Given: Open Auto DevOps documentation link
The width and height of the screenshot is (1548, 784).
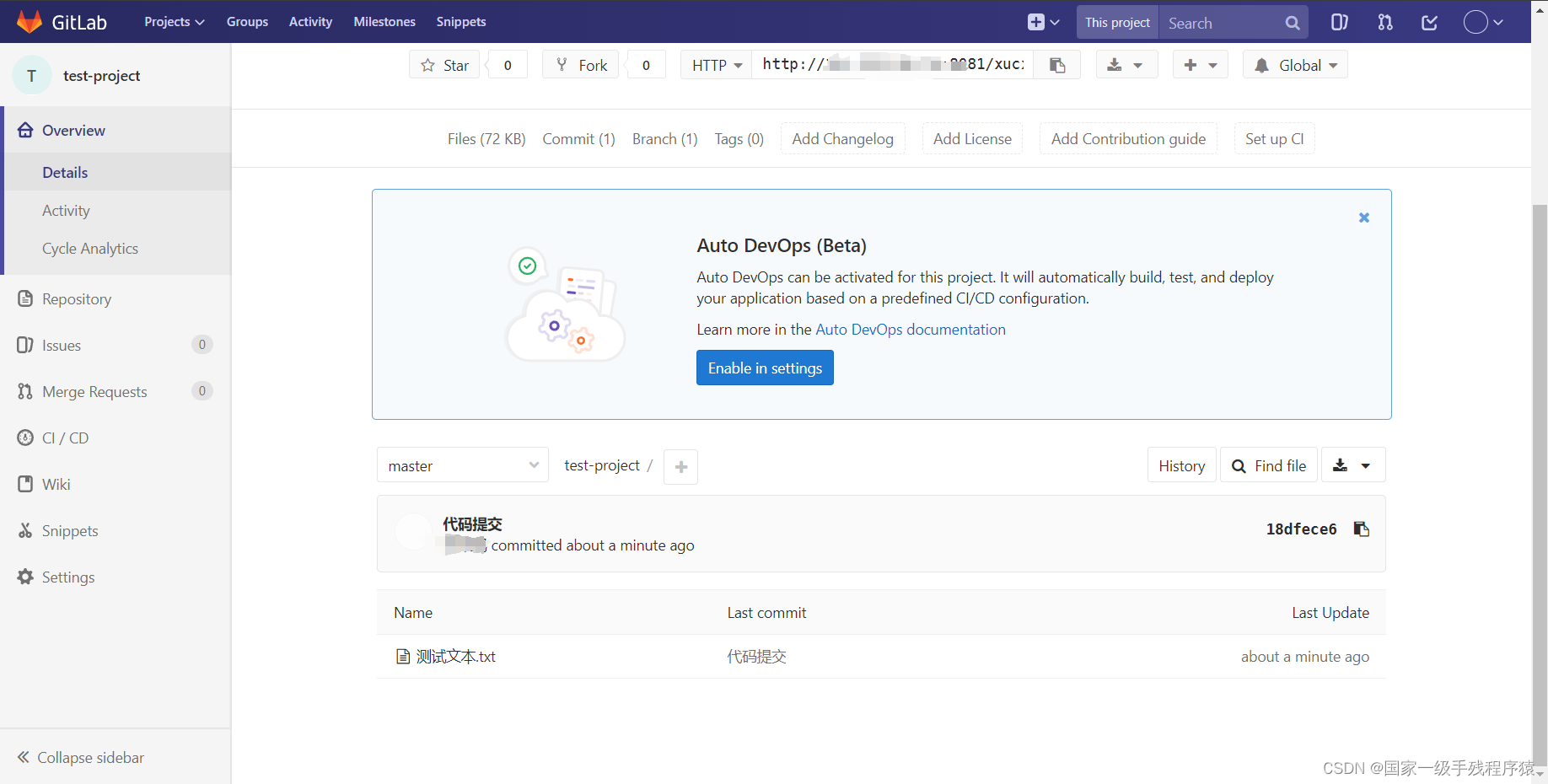Looking at the screenshot, I should (911, 330).
